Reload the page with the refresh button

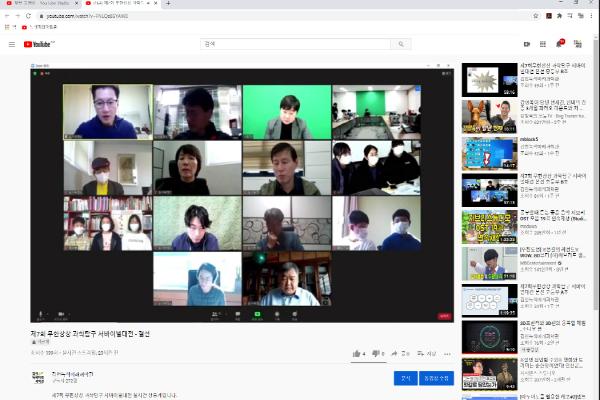[28, 16]
